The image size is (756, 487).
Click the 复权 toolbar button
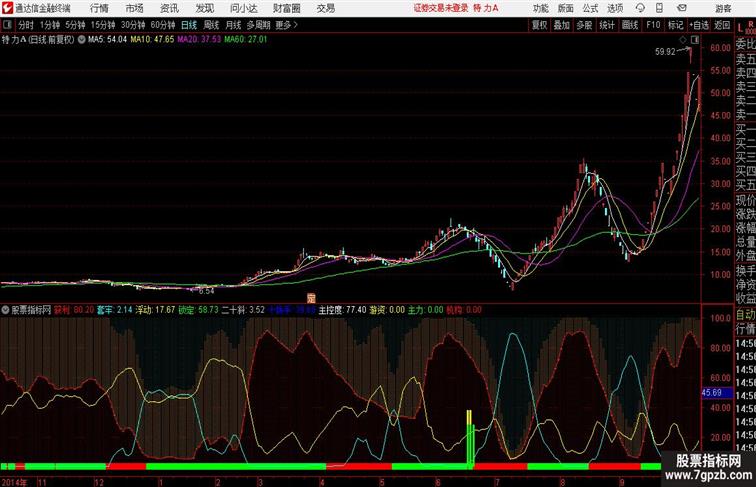coord(540,25)
